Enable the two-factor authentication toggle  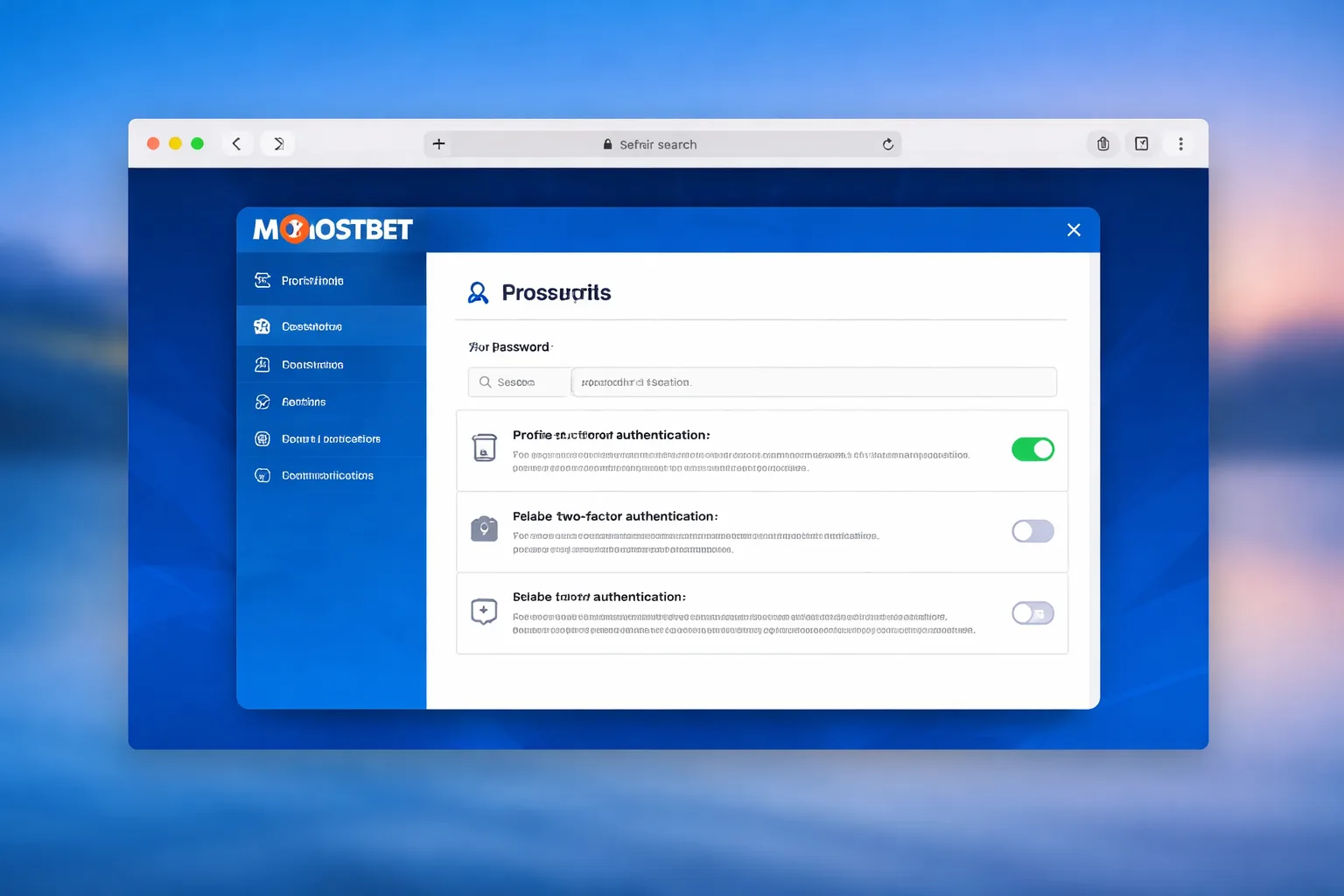(x=1032, y=531)
